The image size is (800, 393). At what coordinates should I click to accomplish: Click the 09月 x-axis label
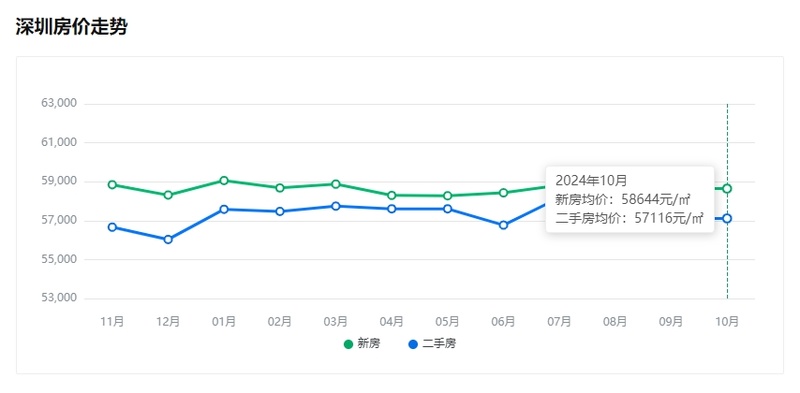671,322
